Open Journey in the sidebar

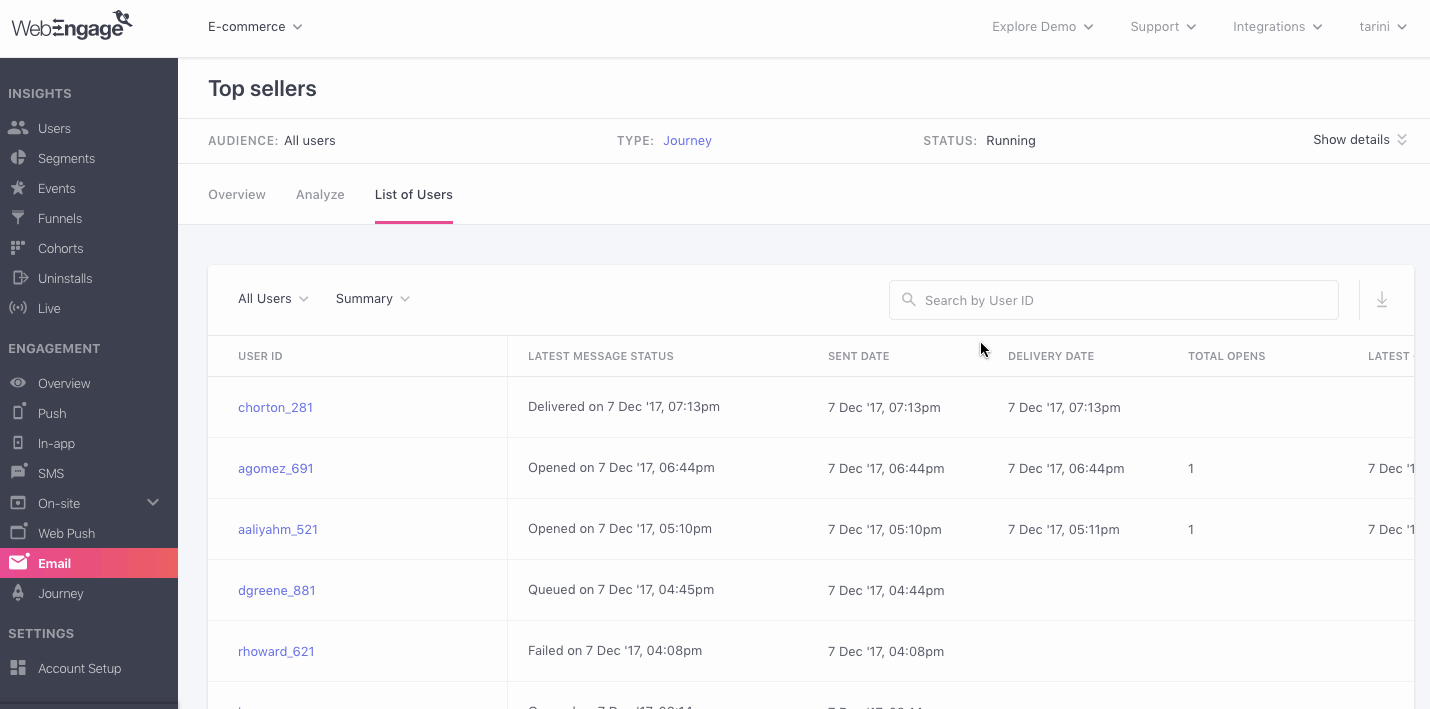(61, 593)
